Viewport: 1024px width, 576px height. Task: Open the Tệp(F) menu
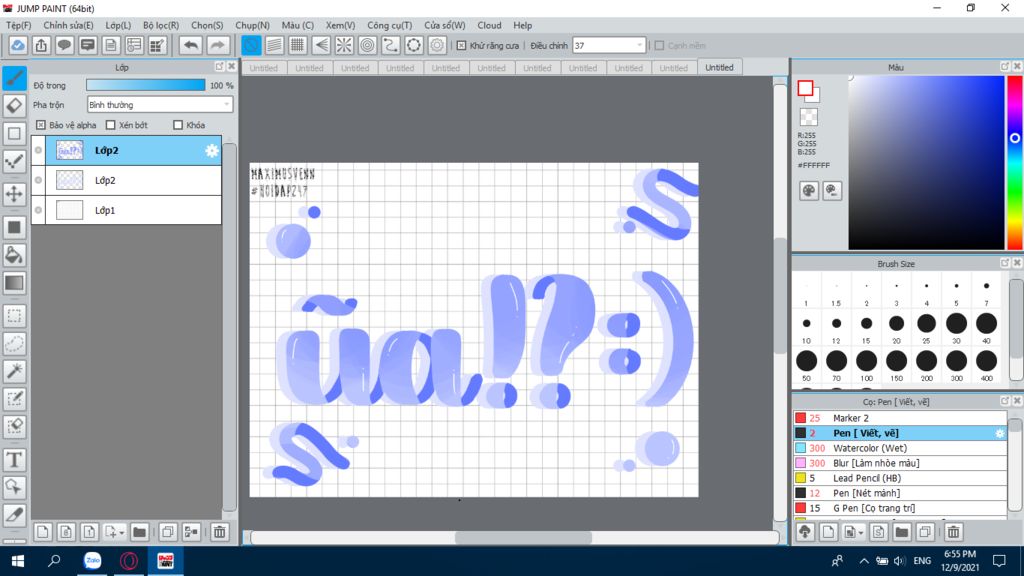(x=18, y=25)
